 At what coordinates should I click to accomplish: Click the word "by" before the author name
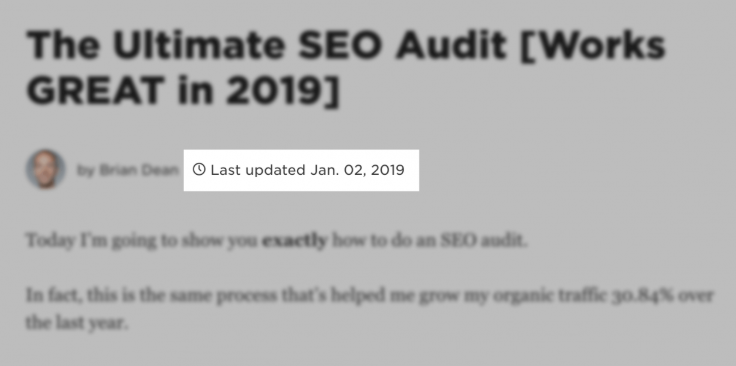[x=85, y=171]
